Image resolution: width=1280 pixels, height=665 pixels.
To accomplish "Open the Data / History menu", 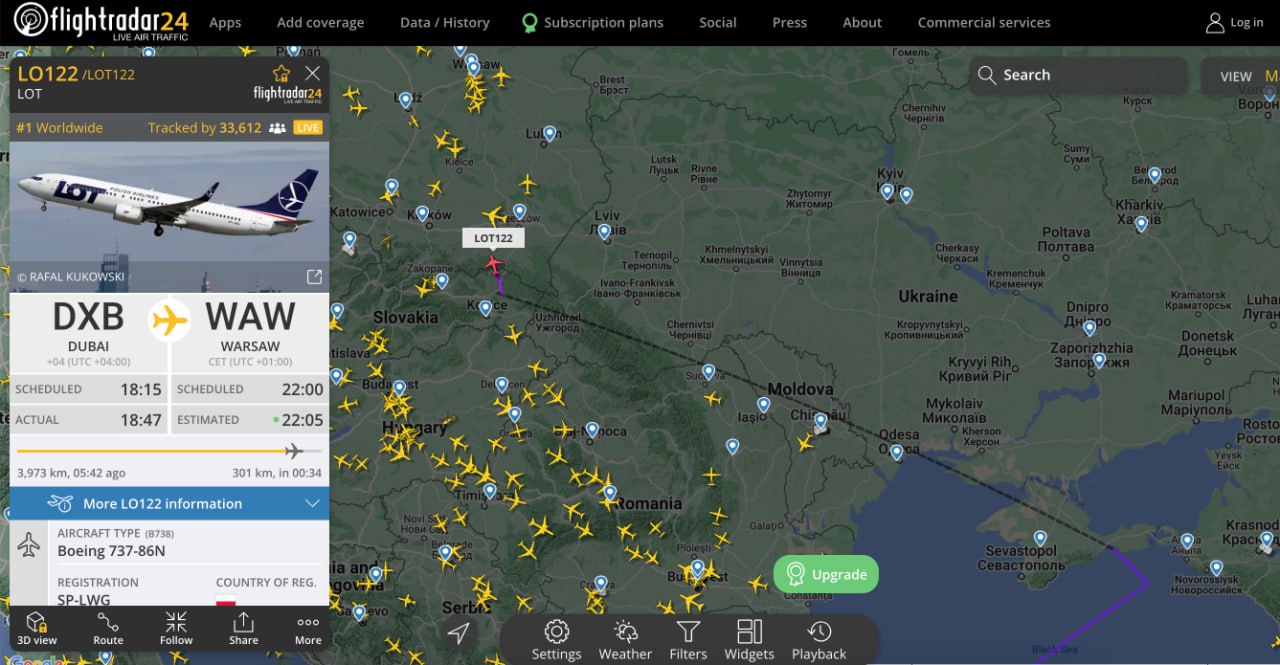I will 444,22.
